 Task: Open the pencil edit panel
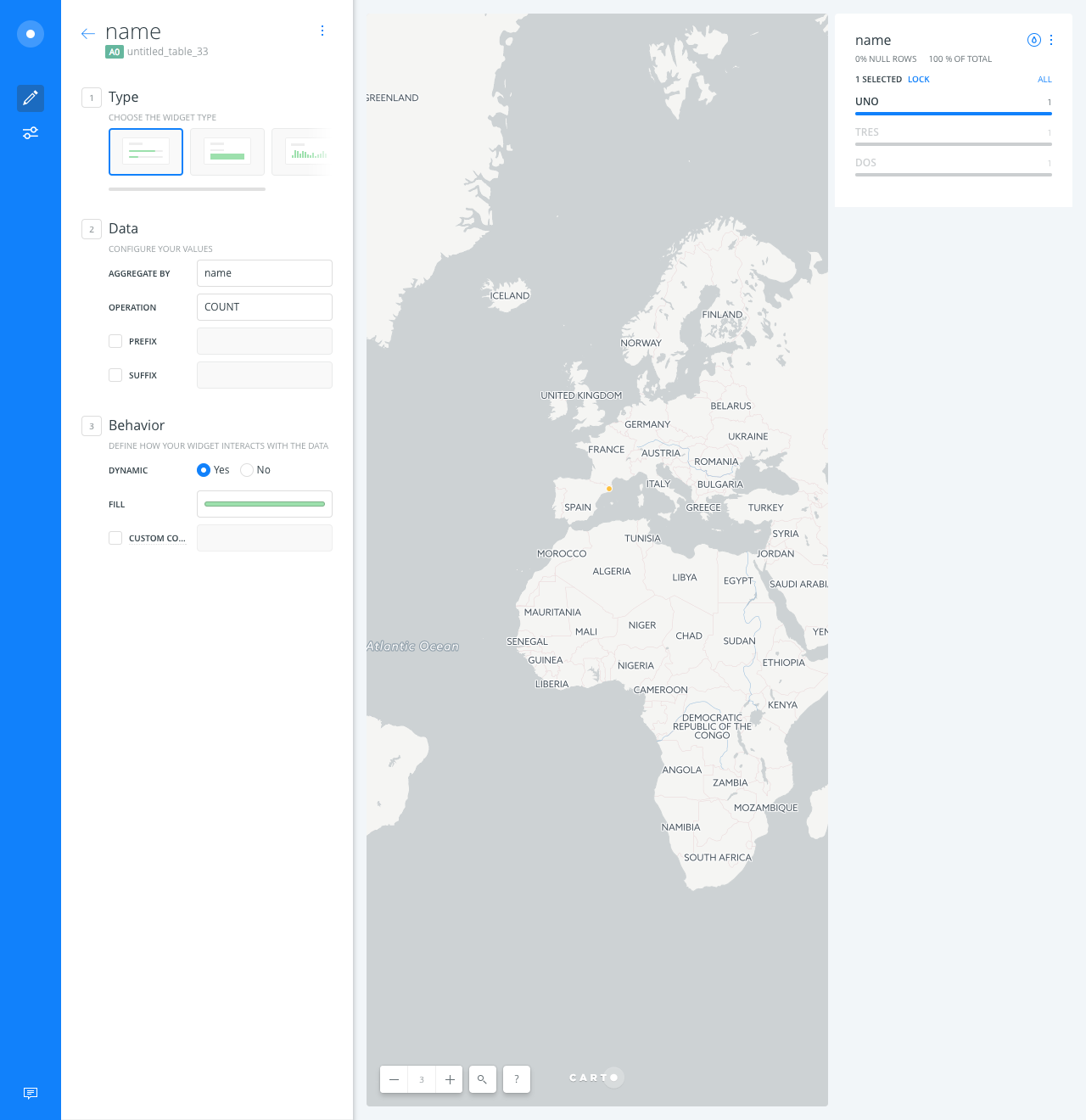tap(31, 98)
